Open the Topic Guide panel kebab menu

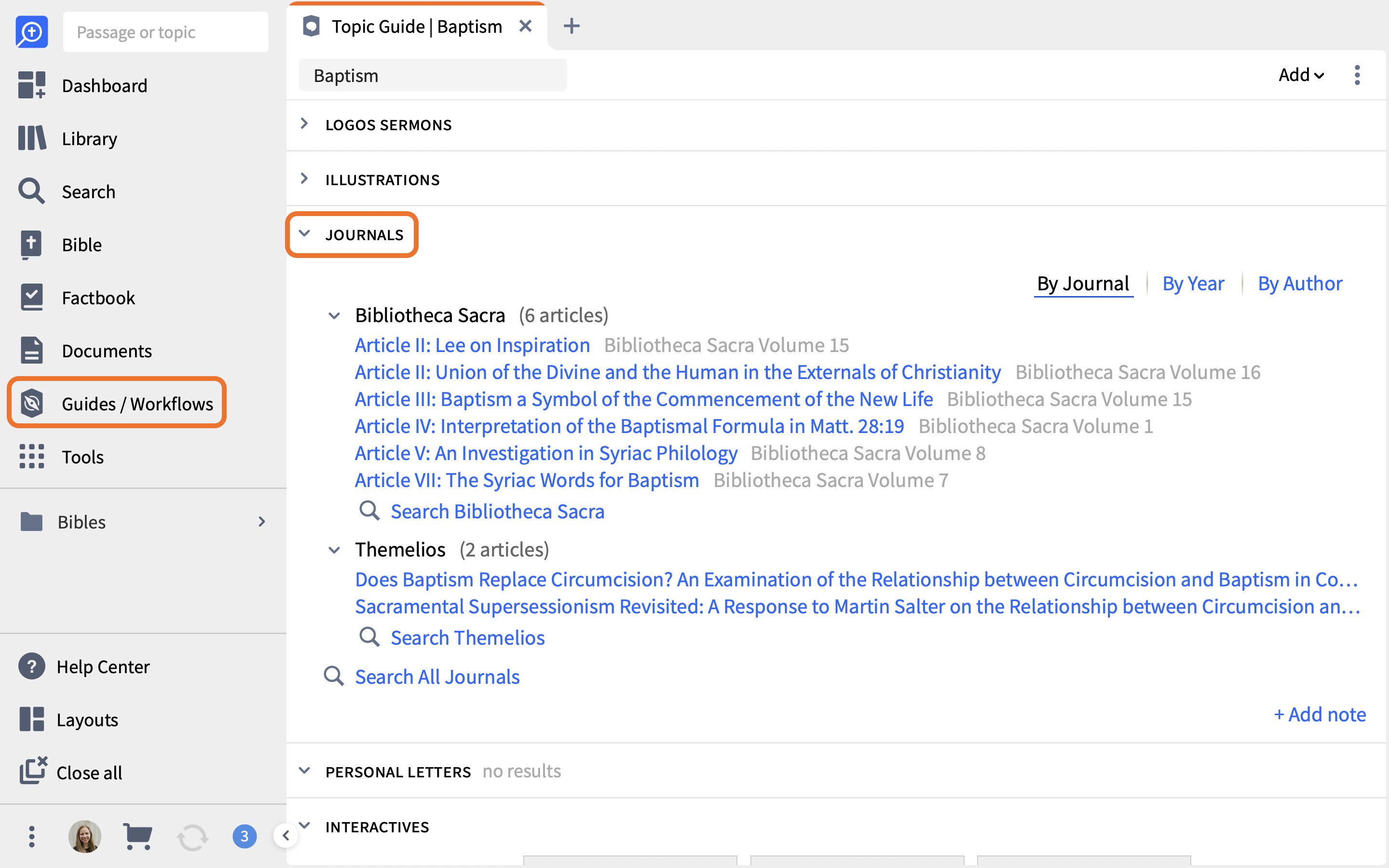1357,75
